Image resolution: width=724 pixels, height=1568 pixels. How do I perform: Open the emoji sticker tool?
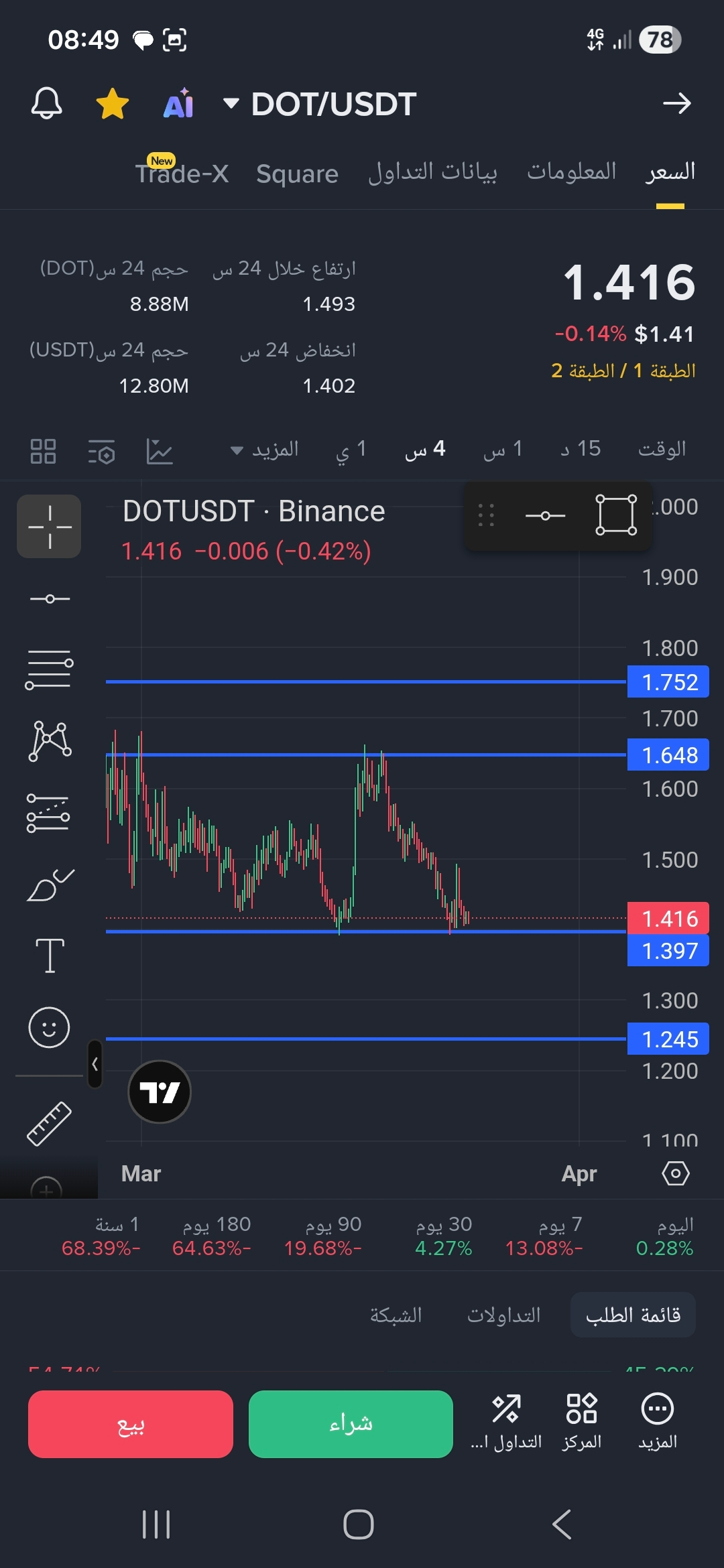49,1027
